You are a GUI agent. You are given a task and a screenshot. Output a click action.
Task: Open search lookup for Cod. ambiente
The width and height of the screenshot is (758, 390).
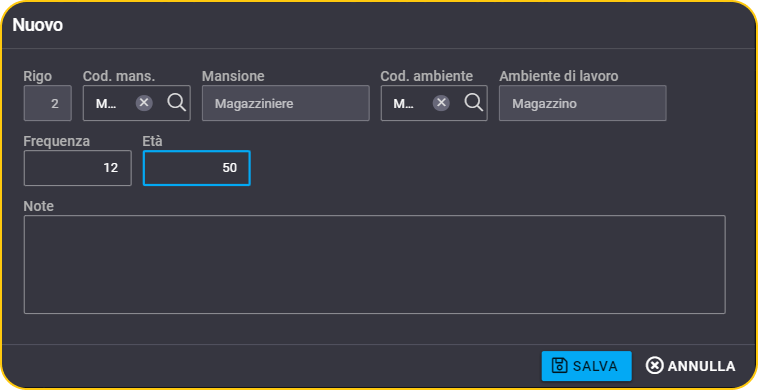click(x=474, y=102)
